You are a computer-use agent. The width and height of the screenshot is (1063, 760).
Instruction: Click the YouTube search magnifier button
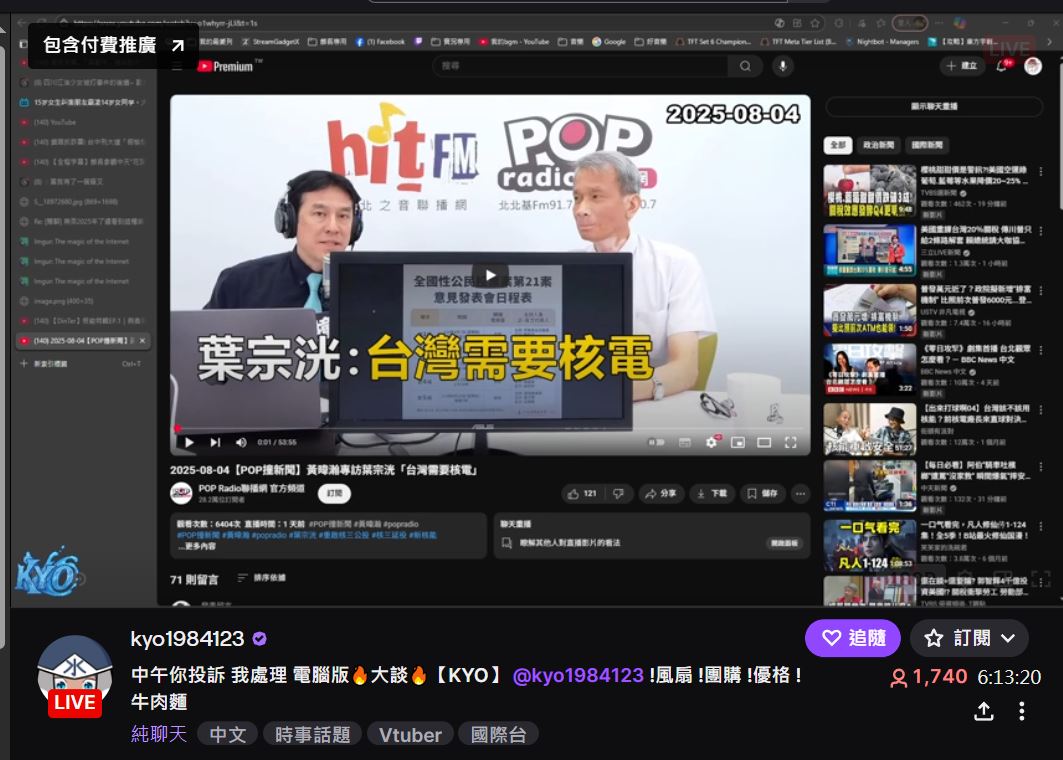click(x=745, y=66)
